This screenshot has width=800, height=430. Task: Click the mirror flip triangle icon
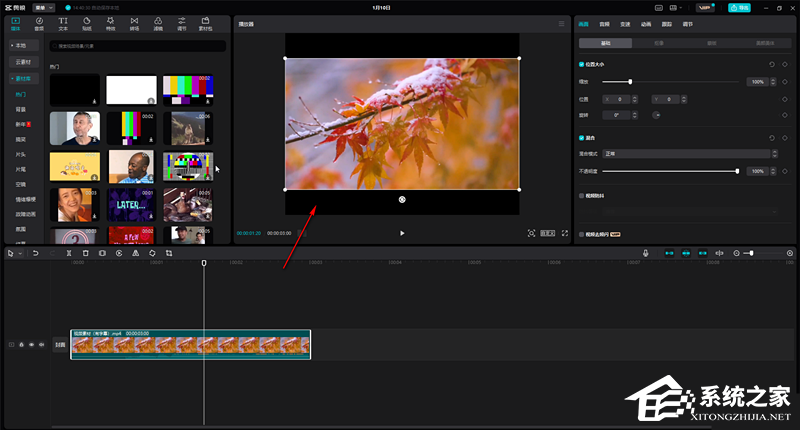[x=135, y=253]
